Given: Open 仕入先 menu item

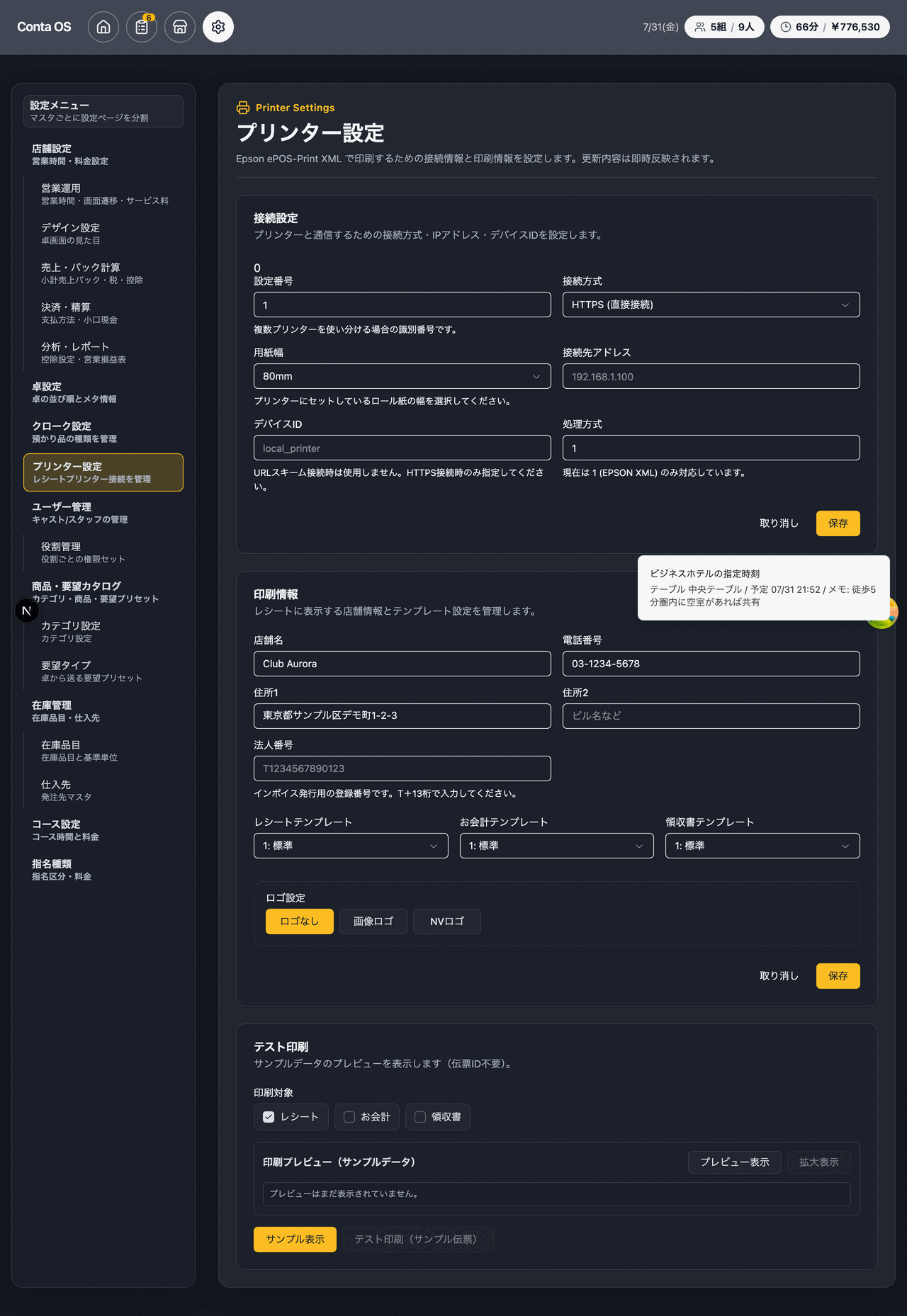Looking at the screenshot, I should tap(108, 790).
